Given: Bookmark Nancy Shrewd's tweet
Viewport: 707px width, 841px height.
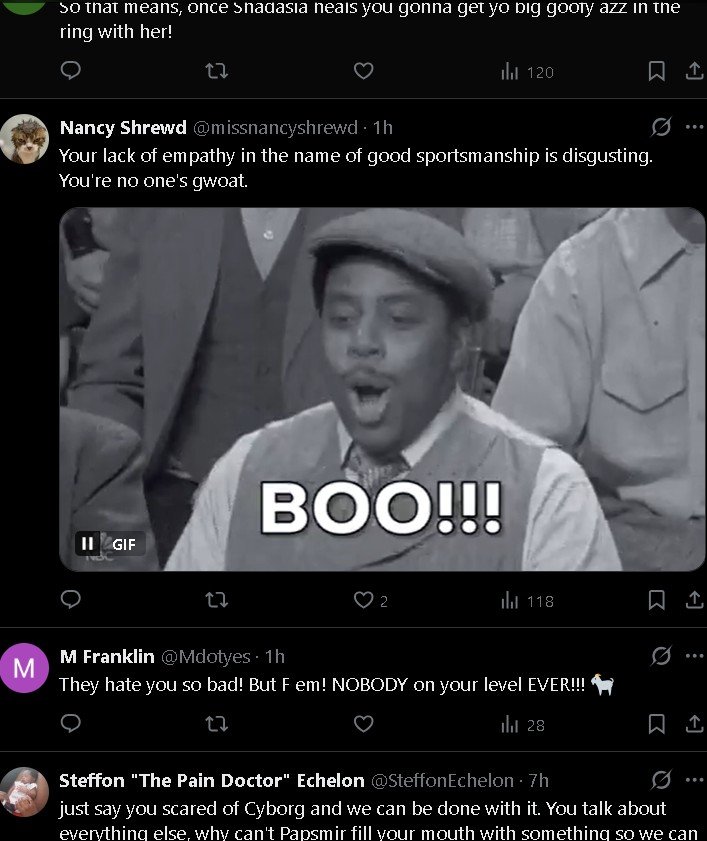Looking at the screenshot, I should point(657,600).
